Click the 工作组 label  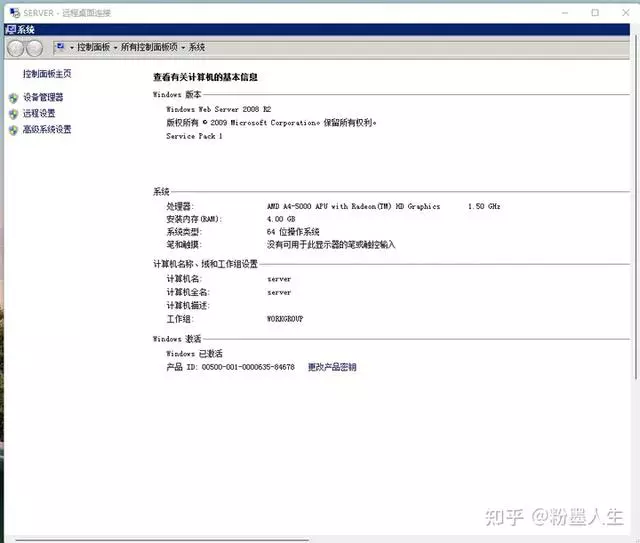click(x=180, y=319)
